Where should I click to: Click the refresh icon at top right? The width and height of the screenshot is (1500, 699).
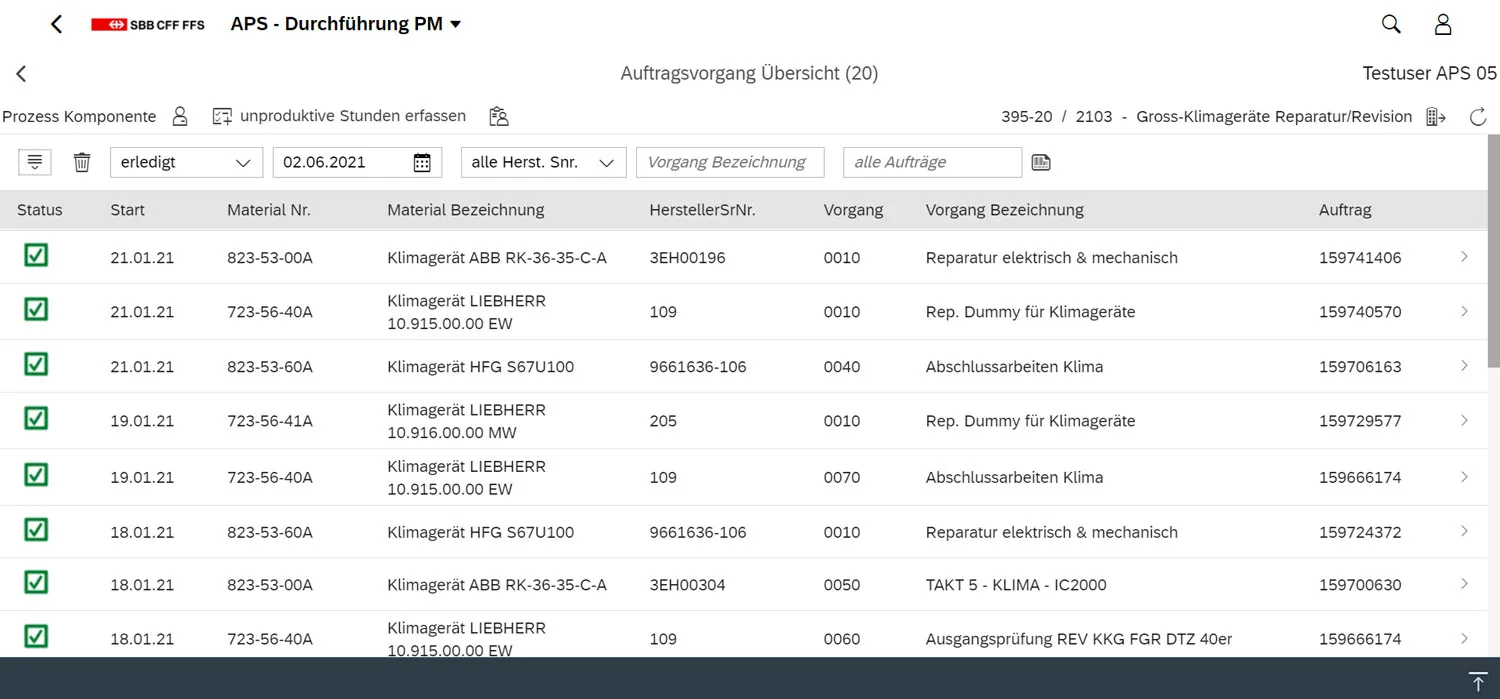(1478, 117)
